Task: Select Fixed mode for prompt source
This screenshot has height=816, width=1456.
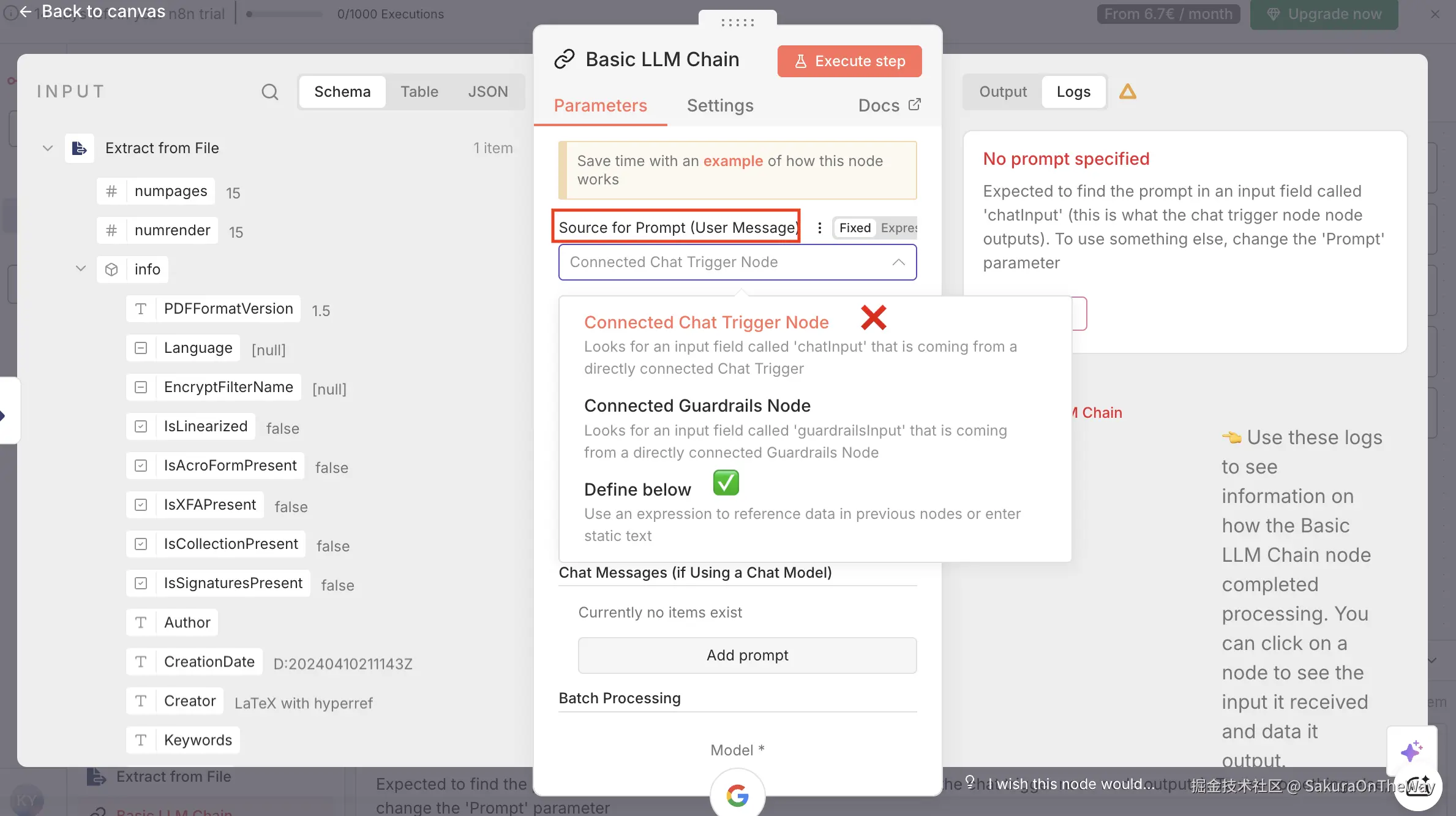Action: [x=855, y=228]
